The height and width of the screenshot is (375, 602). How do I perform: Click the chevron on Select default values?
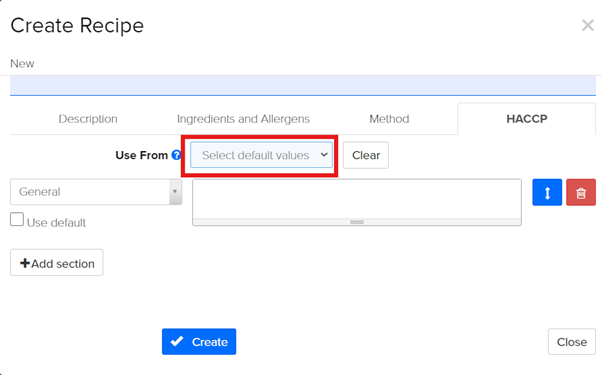[324, 155]
